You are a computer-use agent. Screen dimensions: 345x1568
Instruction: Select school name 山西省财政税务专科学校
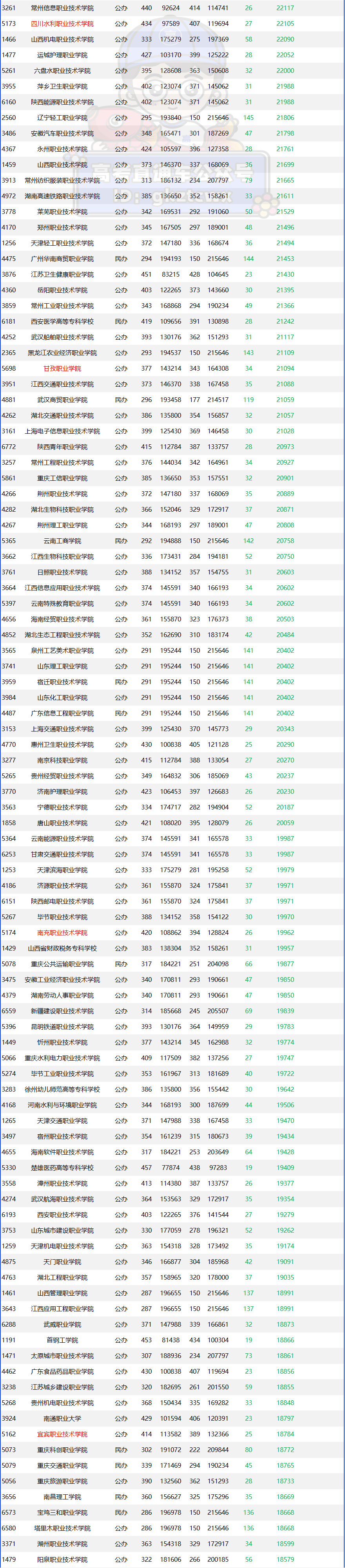[62, 948]
